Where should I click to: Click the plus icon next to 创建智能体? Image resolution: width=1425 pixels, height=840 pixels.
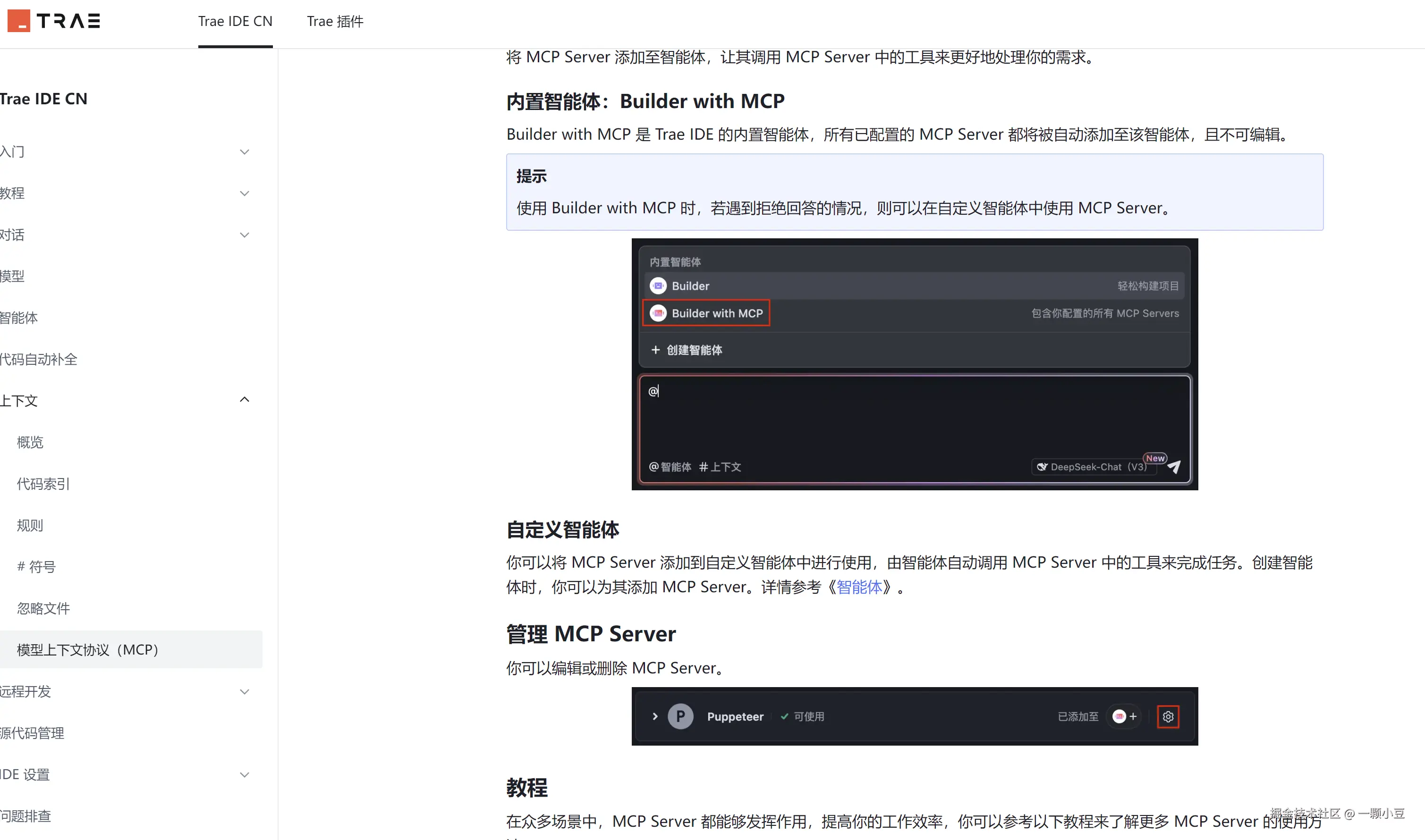[x=655, y=350]
